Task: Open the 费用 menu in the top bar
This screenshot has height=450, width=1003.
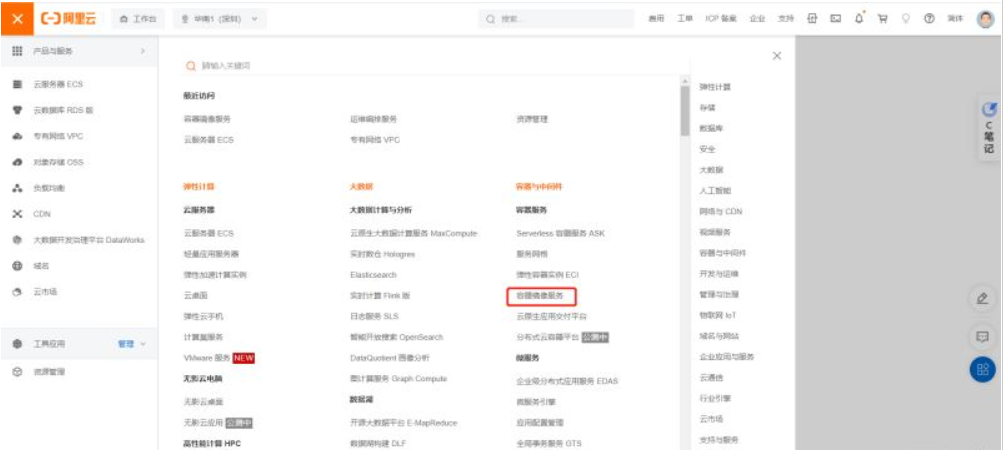Action: (x=656, y=19)
